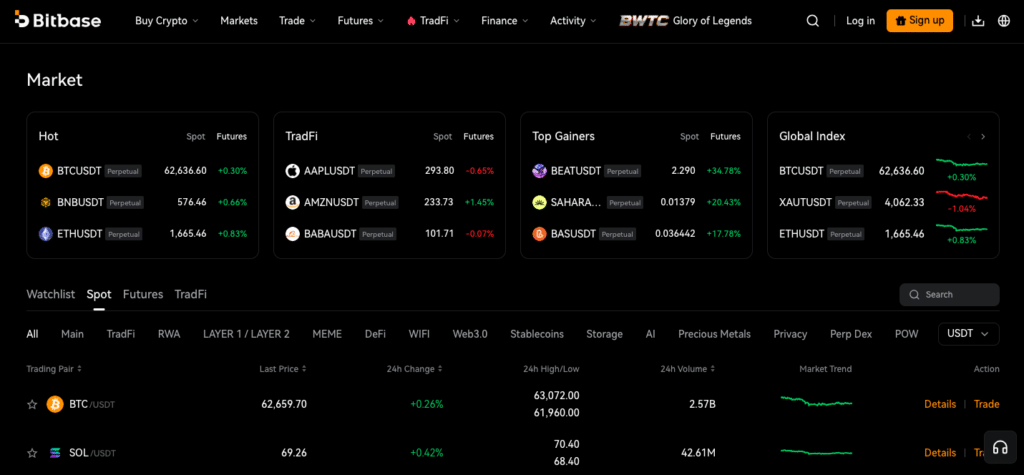Image resolution: width=1024 pixels, height=475 pixels.
Task: Sort table by 24h Change
Action: click(x=415, y=369)
